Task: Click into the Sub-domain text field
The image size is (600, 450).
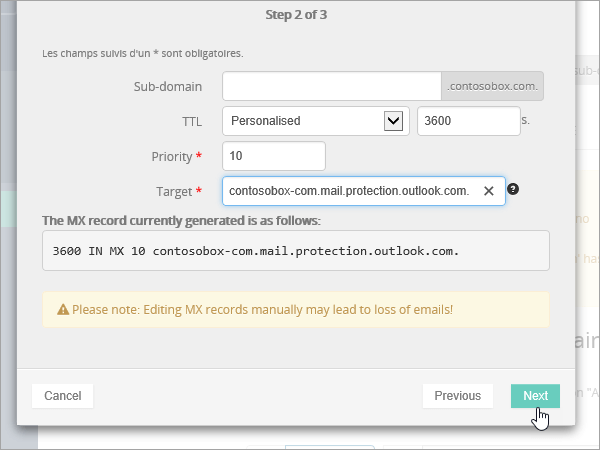Action: pos(331,86)
